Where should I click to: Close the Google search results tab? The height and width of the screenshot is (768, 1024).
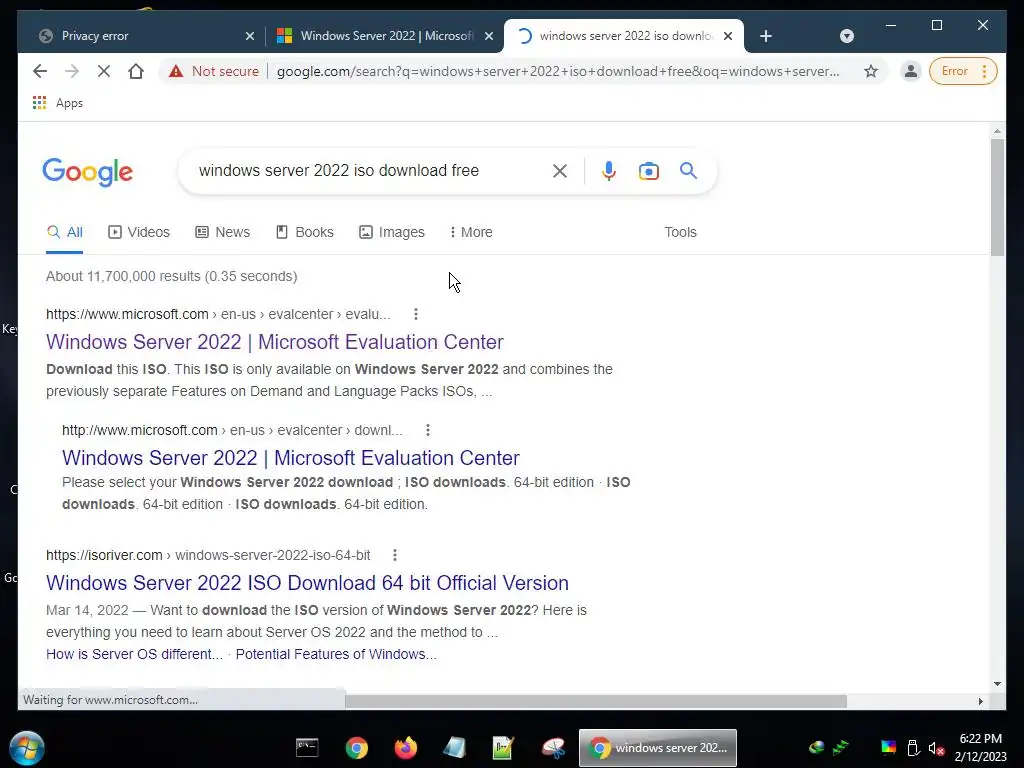tap(728, 36)
